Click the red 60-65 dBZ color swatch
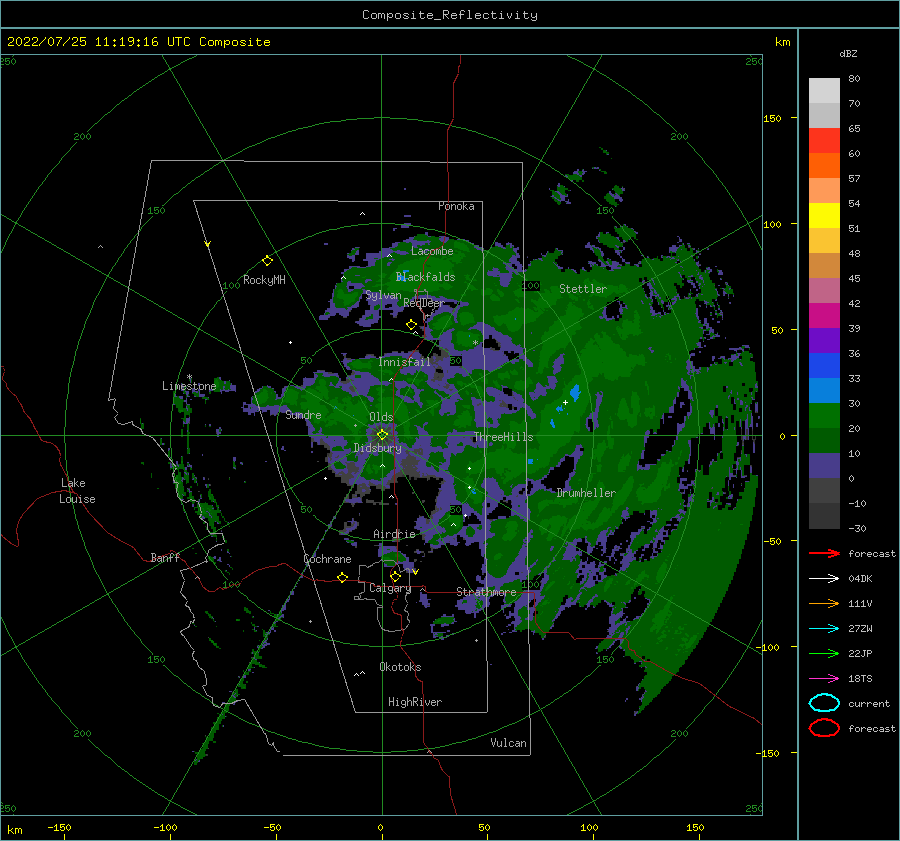Screen dimensions: 900x841 pyautogui.click(x=824, y=140)
